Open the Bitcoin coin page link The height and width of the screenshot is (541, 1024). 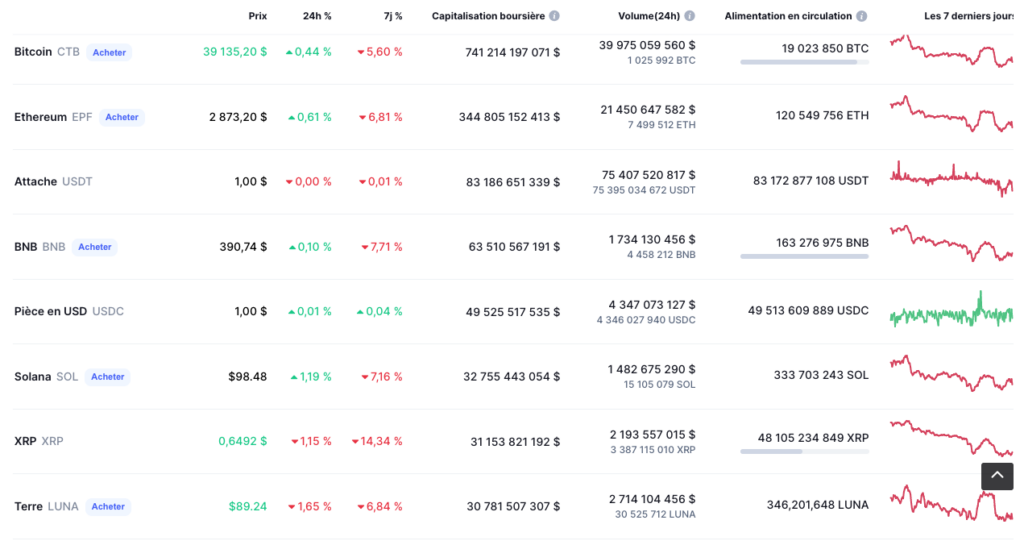coord(33,52)
